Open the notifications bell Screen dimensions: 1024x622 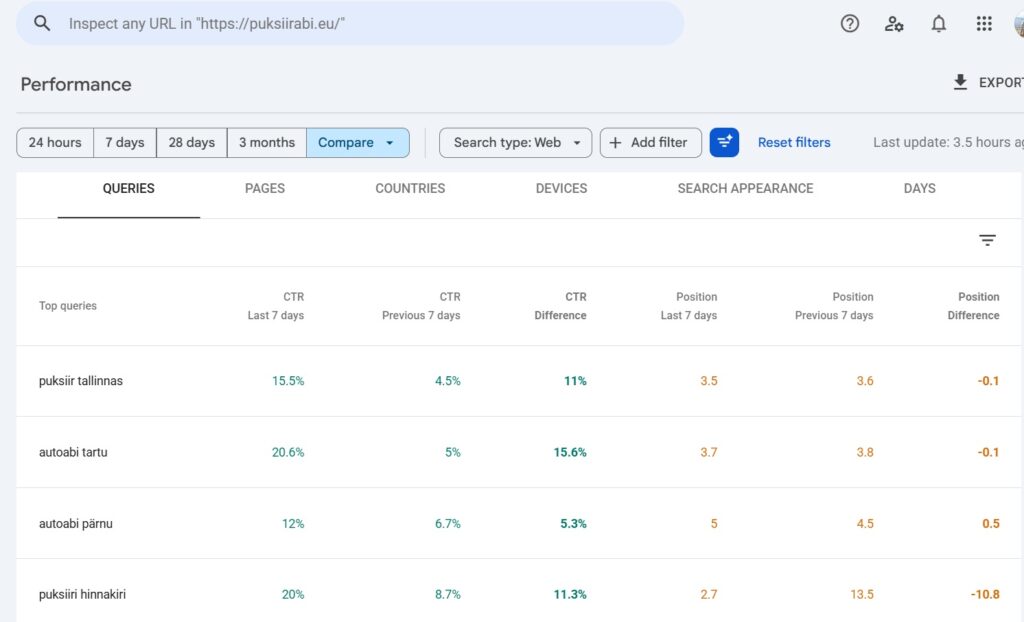(x=938, y=24)
